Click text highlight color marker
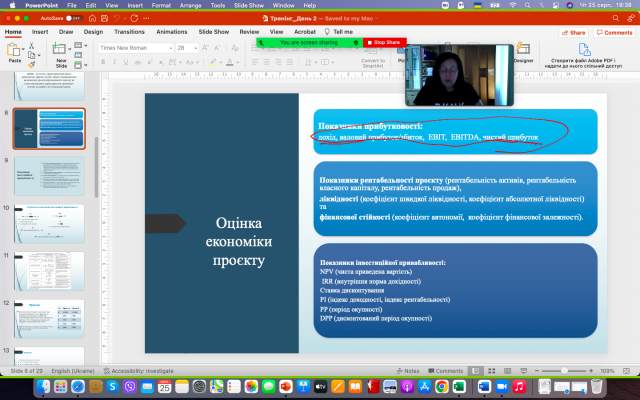The width and height of the screenshot is (640, 400). [212, 62]
